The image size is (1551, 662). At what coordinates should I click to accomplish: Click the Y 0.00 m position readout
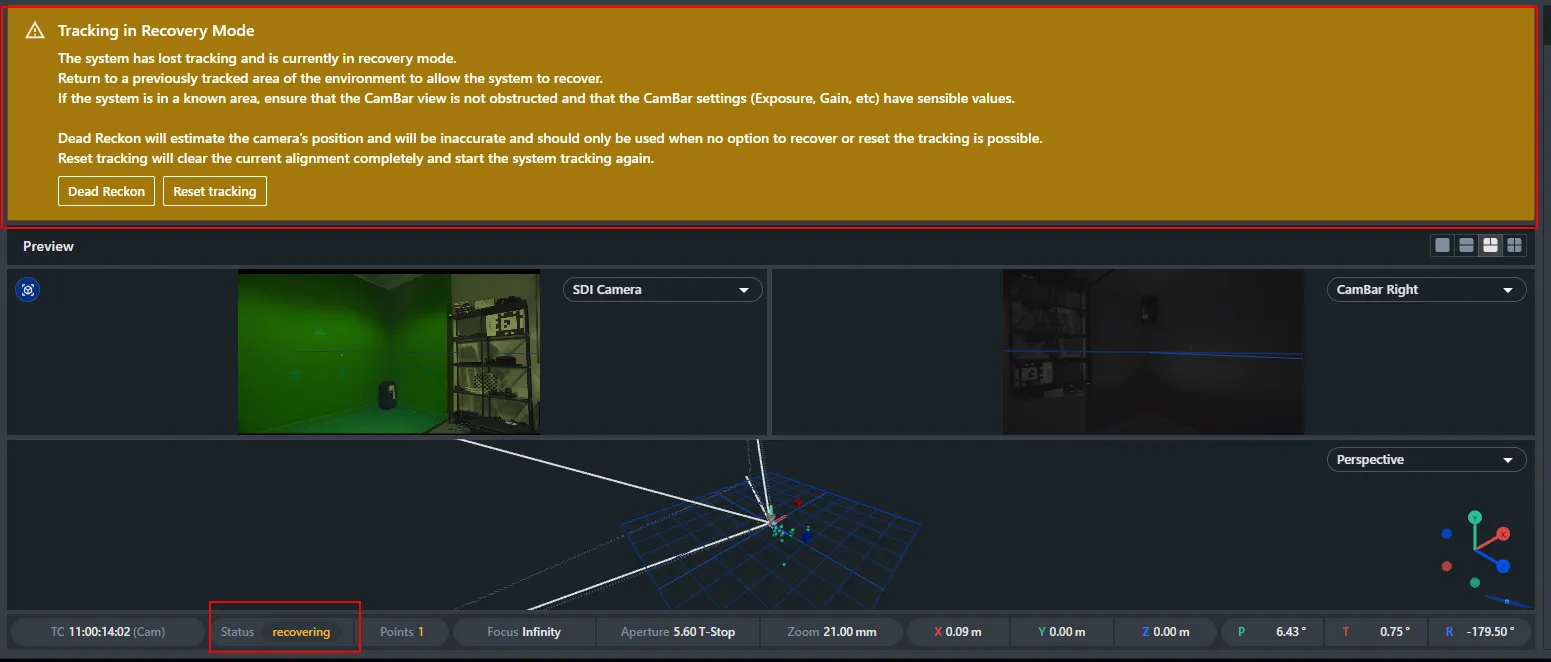point(1062,632)
